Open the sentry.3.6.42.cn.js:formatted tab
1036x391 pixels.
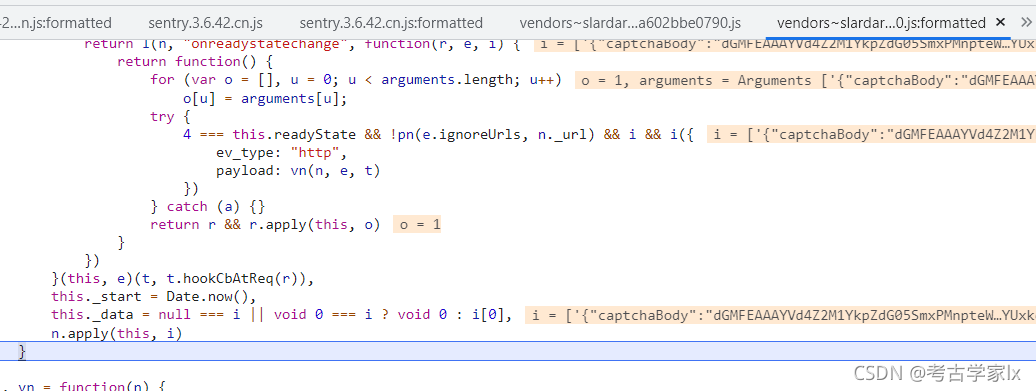click(x=391, y=22)
